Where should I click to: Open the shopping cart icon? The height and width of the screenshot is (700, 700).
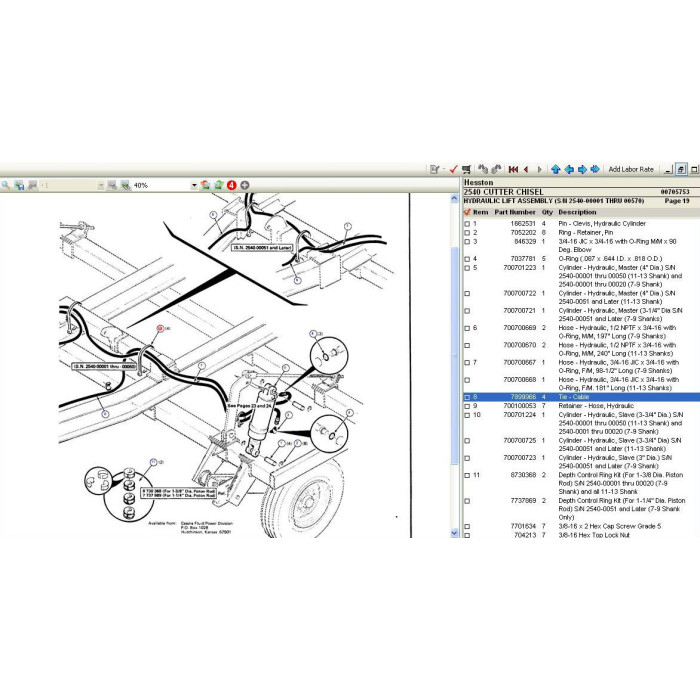(467, 169)
